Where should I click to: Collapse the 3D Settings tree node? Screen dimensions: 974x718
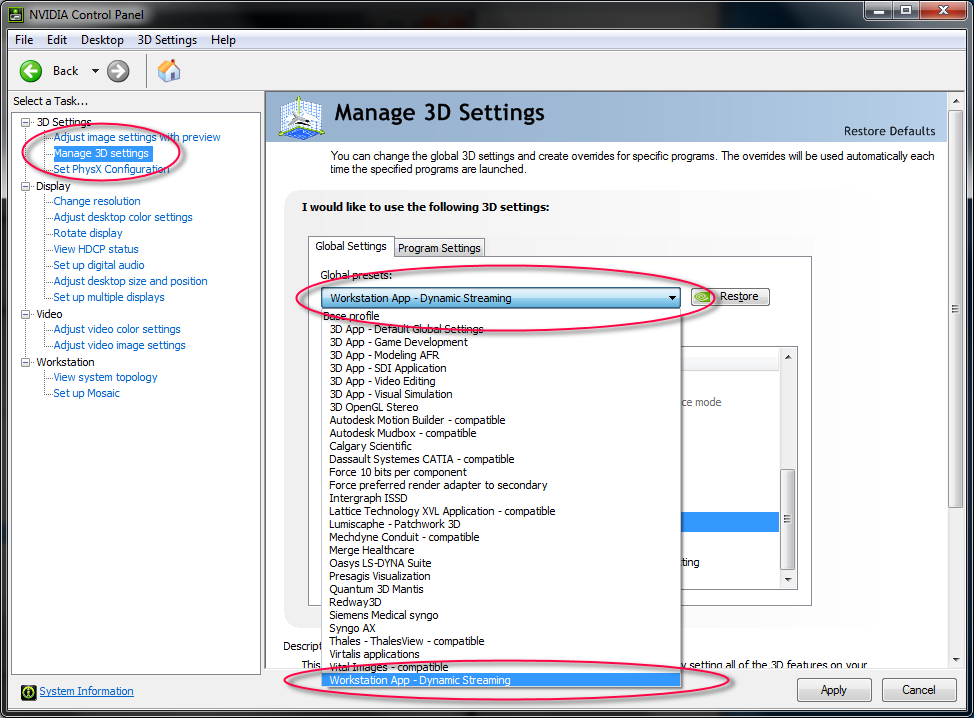pyautogui.click(x=25, y=122)
